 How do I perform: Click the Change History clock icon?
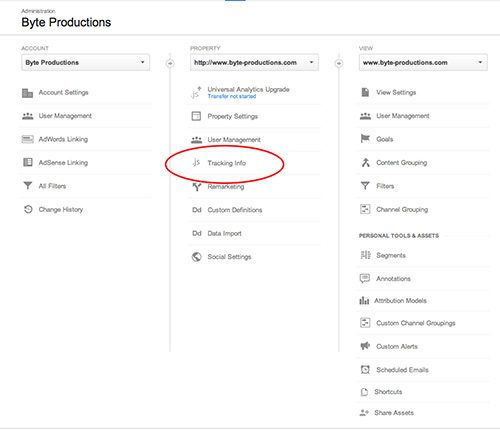point(28,209)
